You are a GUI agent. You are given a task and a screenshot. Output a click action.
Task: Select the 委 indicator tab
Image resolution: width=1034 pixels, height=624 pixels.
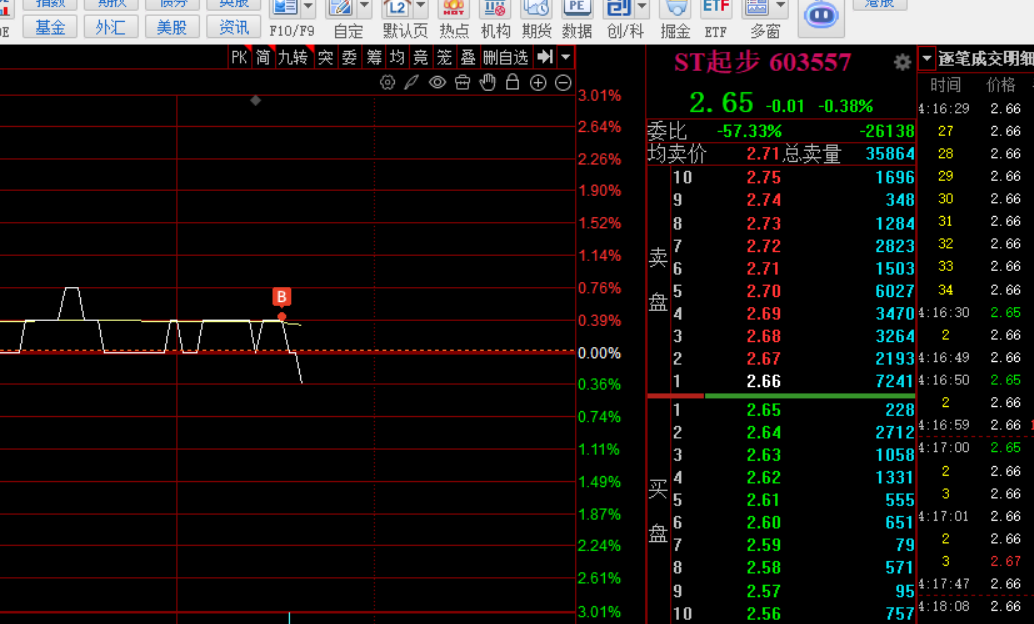pyautogui.click(x=349, y=58)
